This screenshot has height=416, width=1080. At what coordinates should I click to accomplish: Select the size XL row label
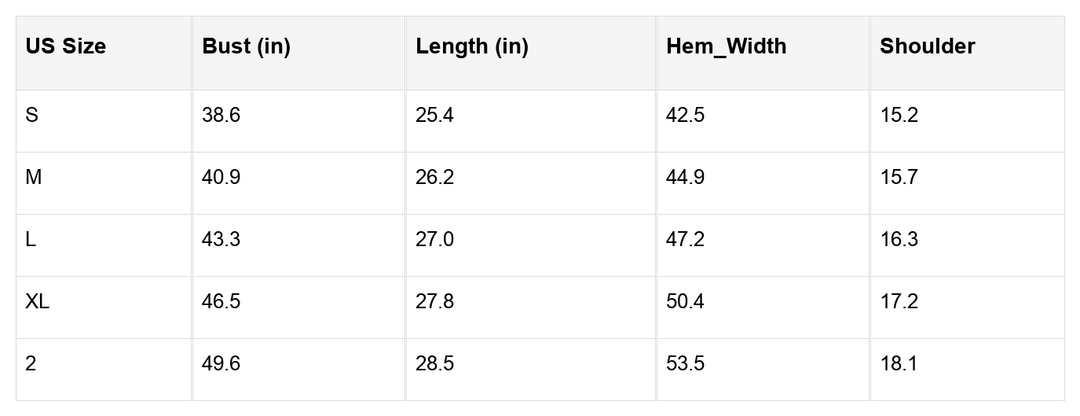(x=37, y=301)
